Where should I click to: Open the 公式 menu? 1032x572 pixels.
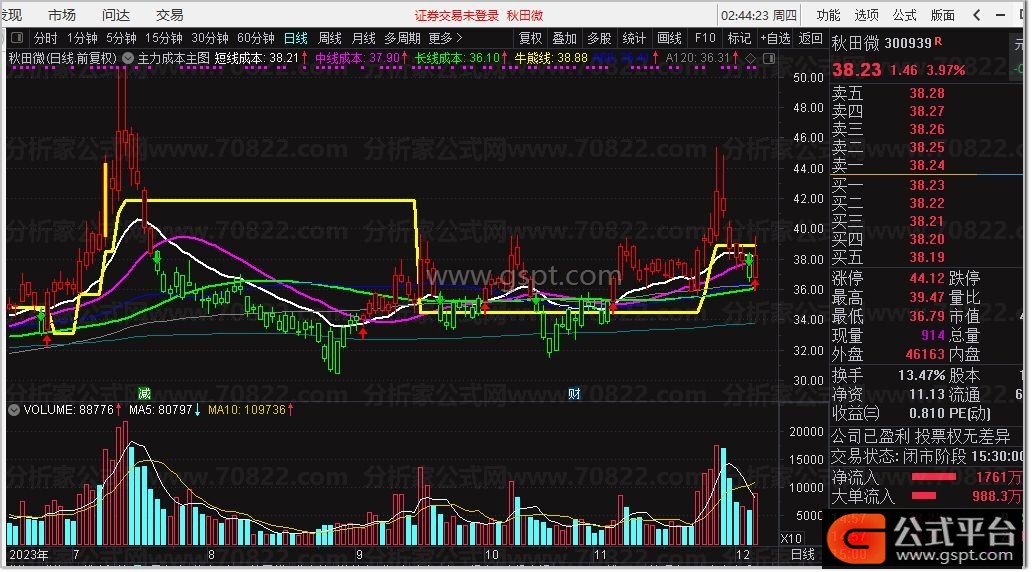(904, 14)
